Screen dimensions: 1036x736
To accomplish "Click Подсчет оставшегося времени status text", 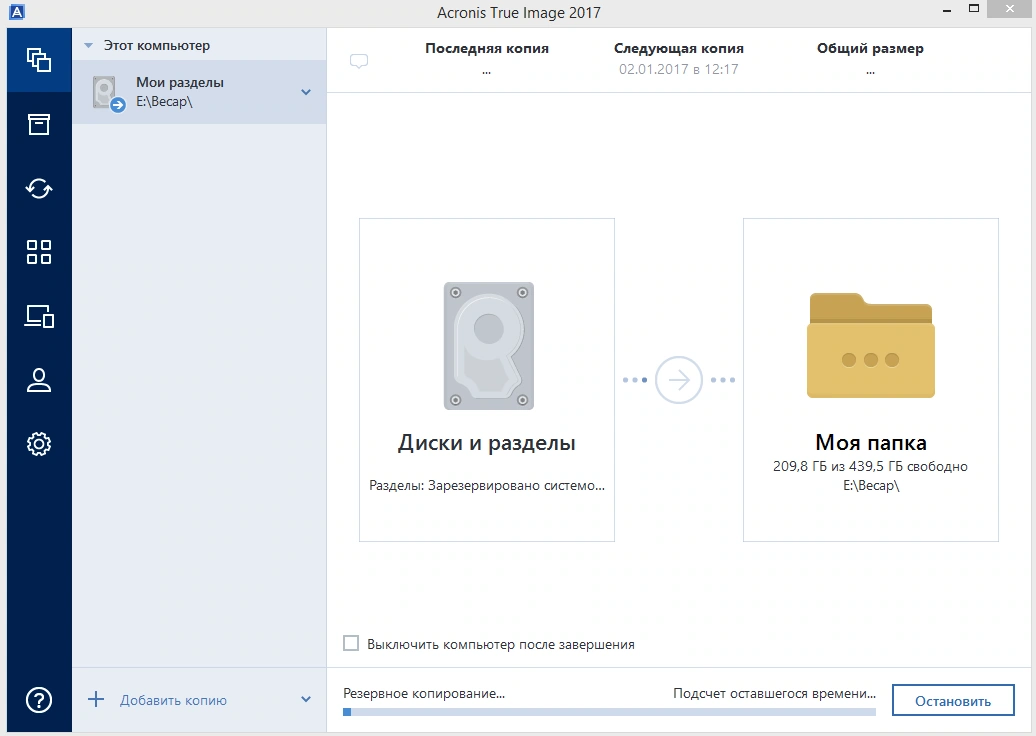I will (x=774, y=694).
